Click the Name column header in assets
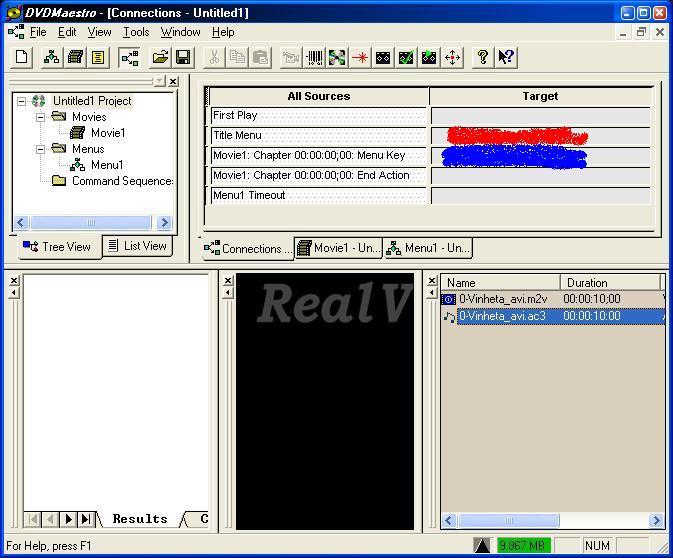This screenshot has width=673, height=558. 500,283
